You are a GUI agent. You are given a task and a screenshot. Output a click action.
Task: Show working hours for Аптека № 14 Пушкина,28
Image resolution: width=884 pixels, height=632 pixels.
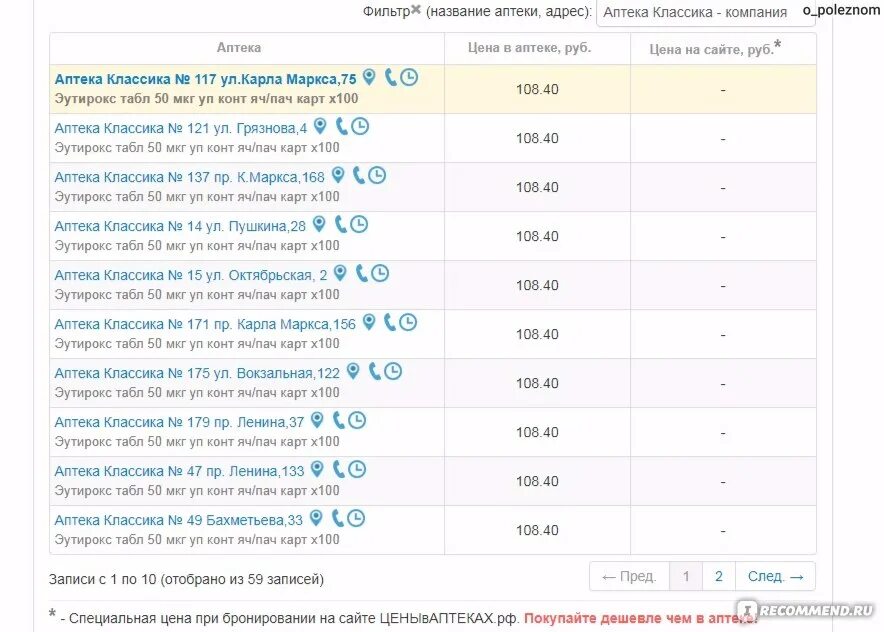[359, 224]
